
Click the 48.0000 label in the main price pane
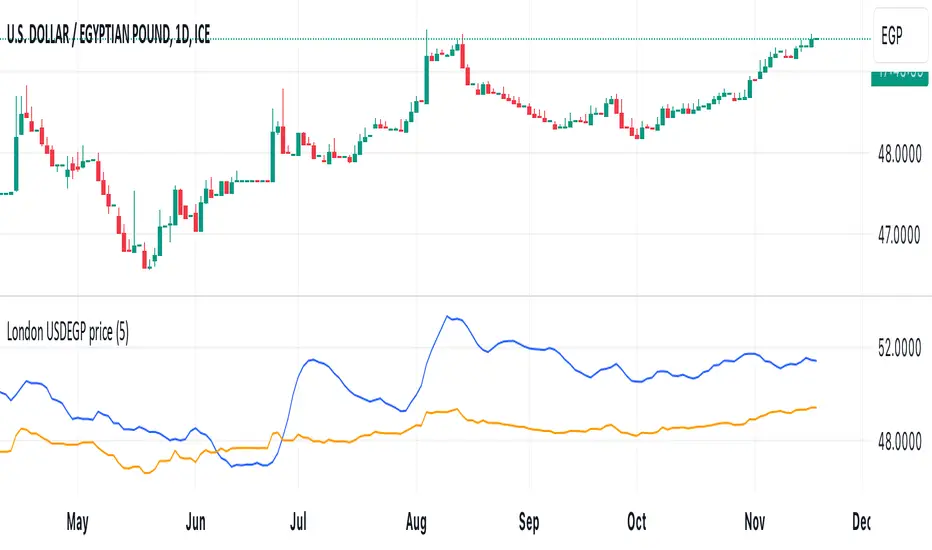(x=898, y=154)
